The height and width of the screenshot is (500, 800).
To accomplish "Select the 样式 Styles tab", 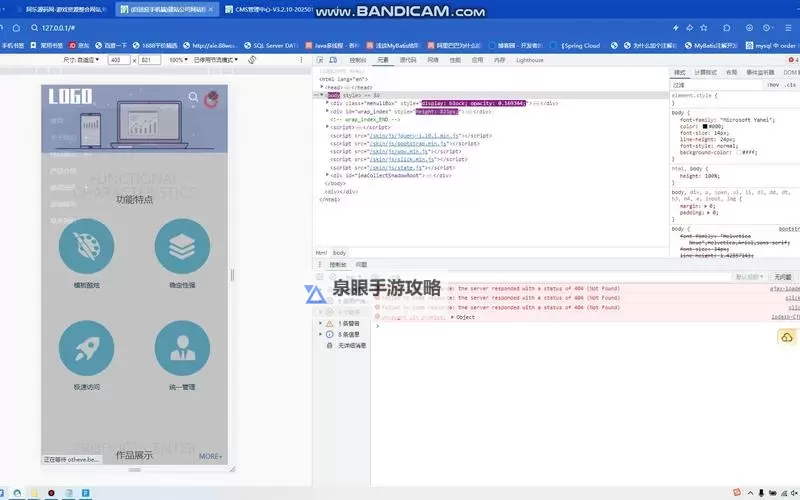I will [680, 72].
